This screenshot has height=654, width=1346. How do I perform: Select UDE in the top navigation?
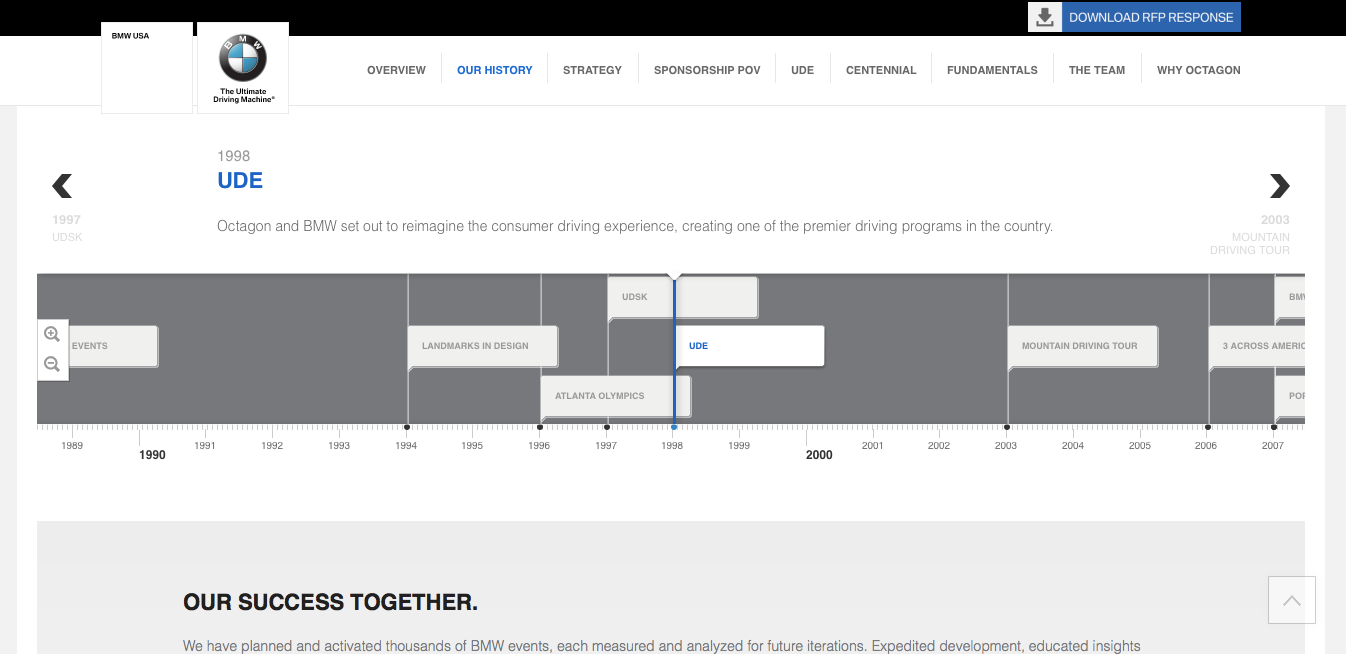(802, 70)
